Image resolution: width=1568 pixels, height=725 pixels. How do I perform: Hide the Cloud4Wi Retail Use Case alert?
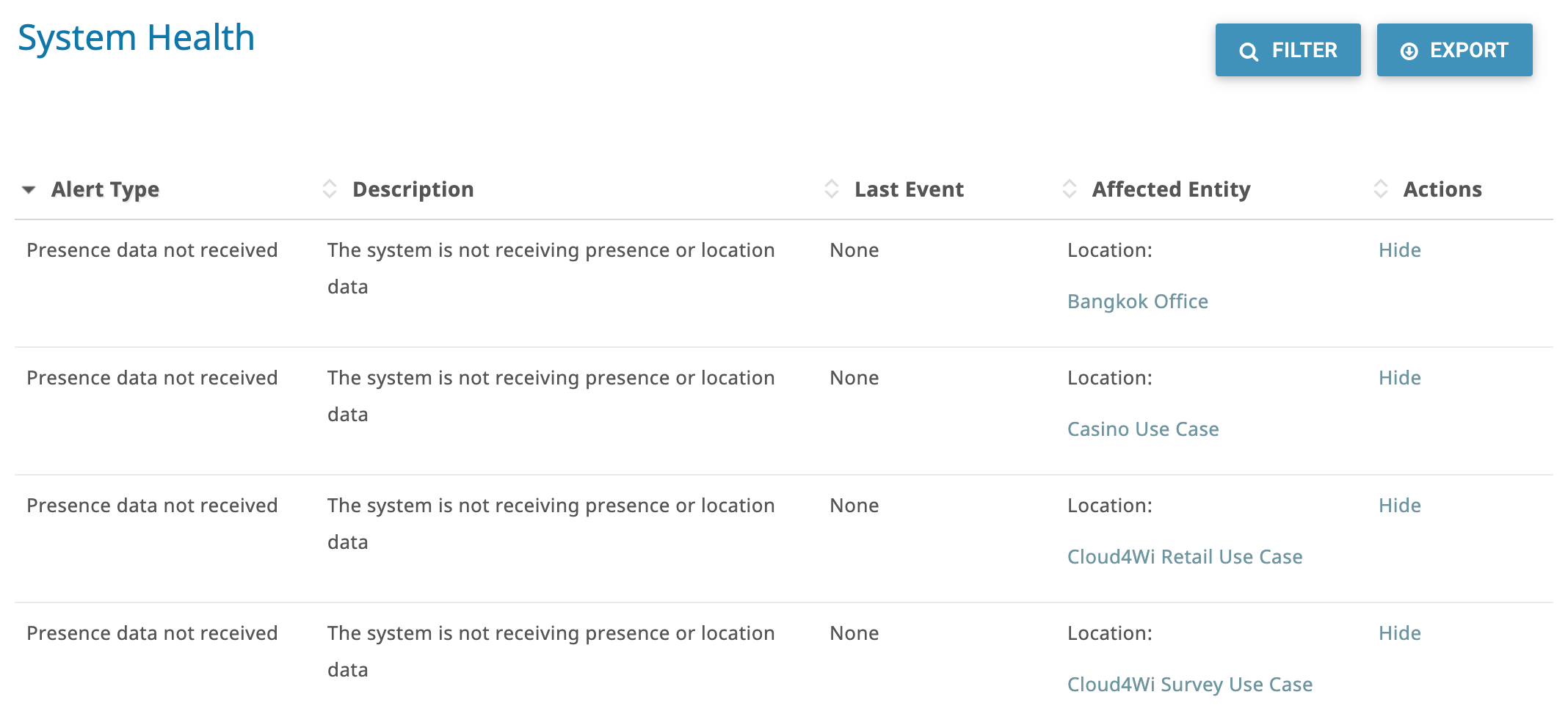pos(1400,506)
